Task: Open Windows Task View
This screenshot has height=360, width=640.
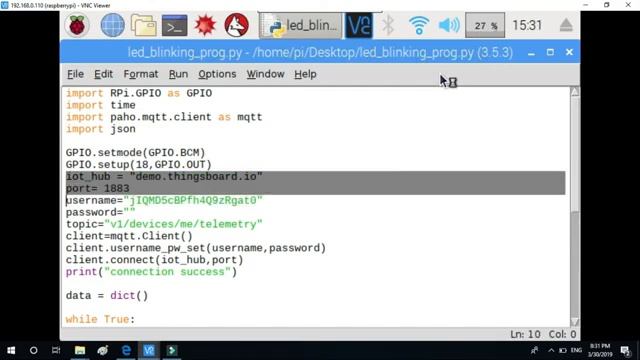Action: [56, 350]
